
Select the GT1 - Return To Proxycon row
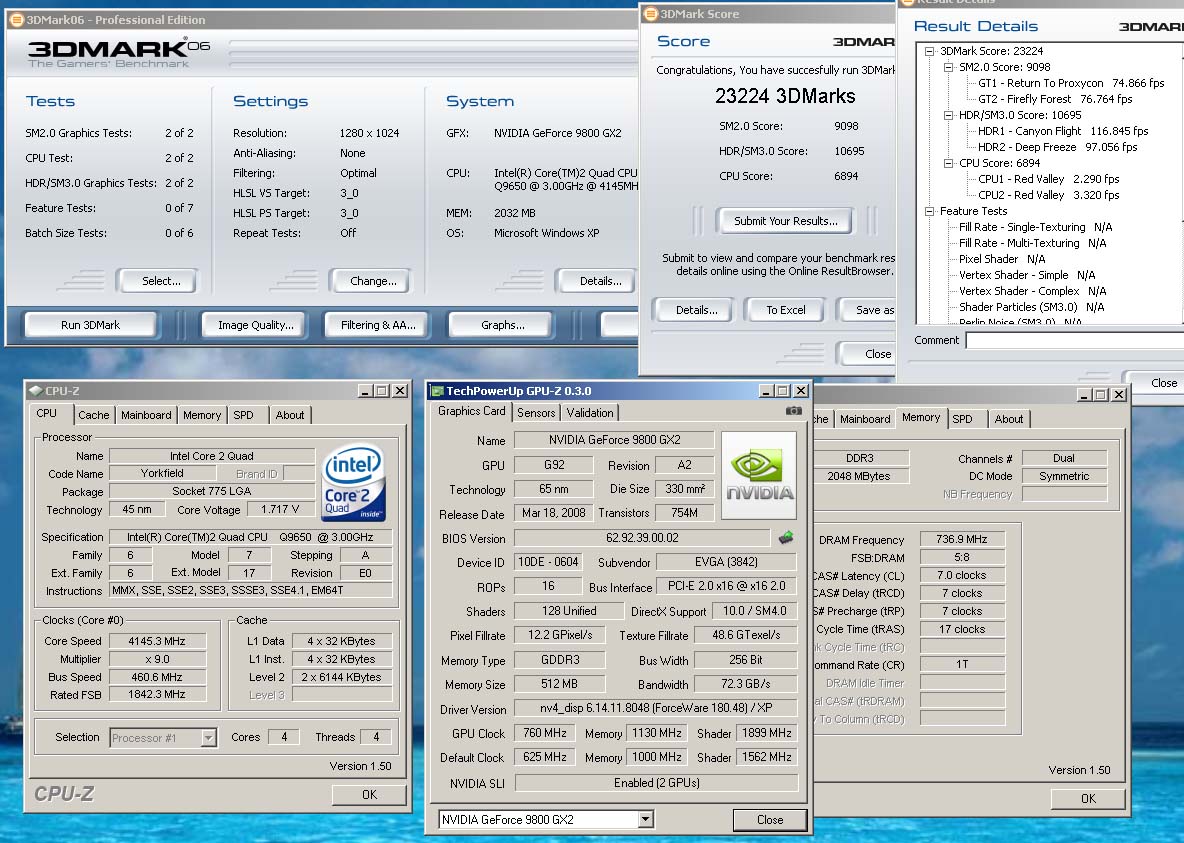click(1071, 83)
